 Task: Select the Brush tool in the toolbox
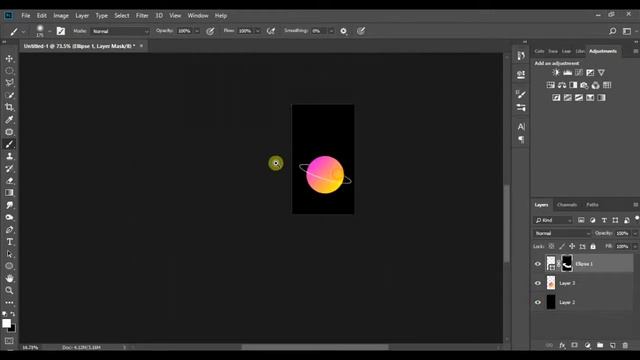(9, 144)
